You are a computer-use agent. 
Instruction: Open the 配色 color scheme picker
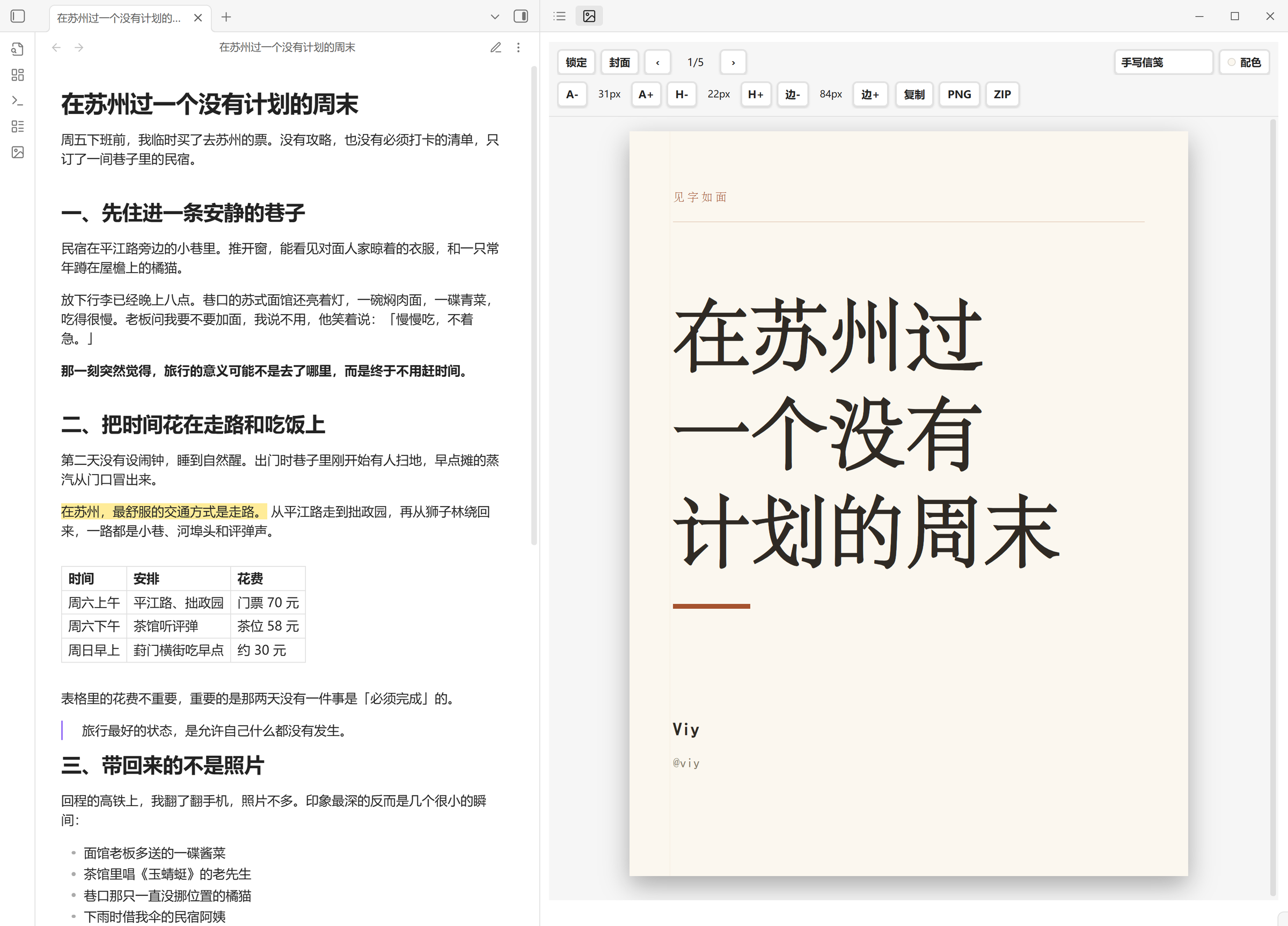1245,62
